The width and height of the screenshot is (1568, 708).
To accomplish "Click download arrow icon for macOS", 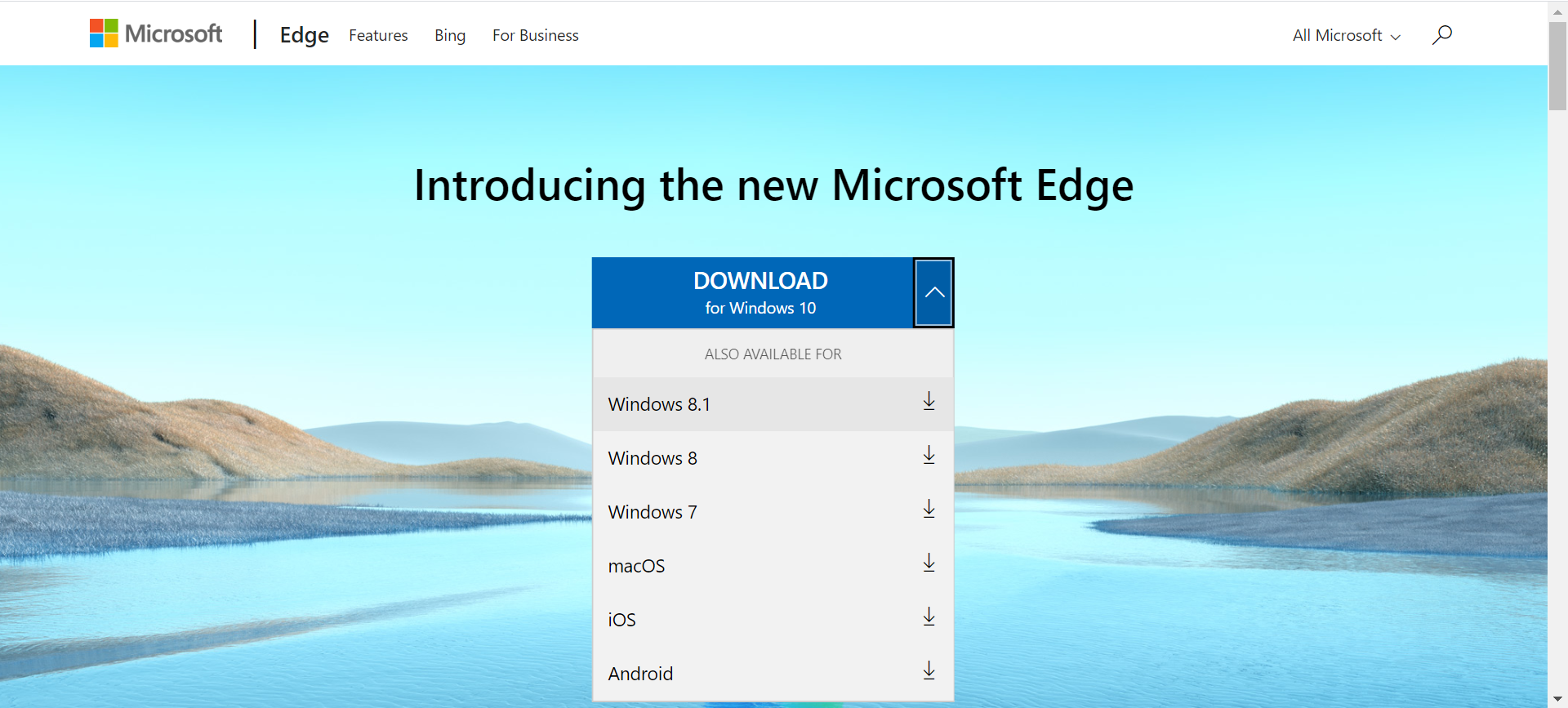I will 929,563.
